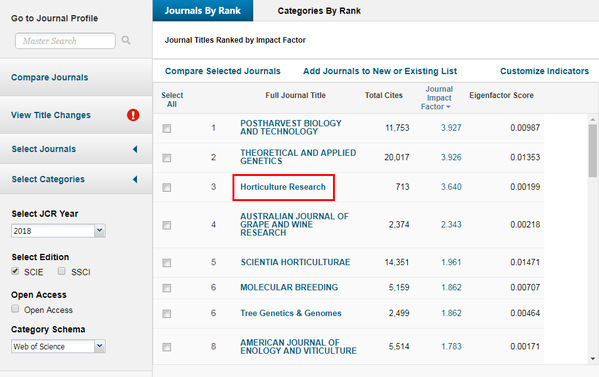Click the scrollbar down arrow
Viewport: 599px width, 377px height.
(x=593, y=358)
